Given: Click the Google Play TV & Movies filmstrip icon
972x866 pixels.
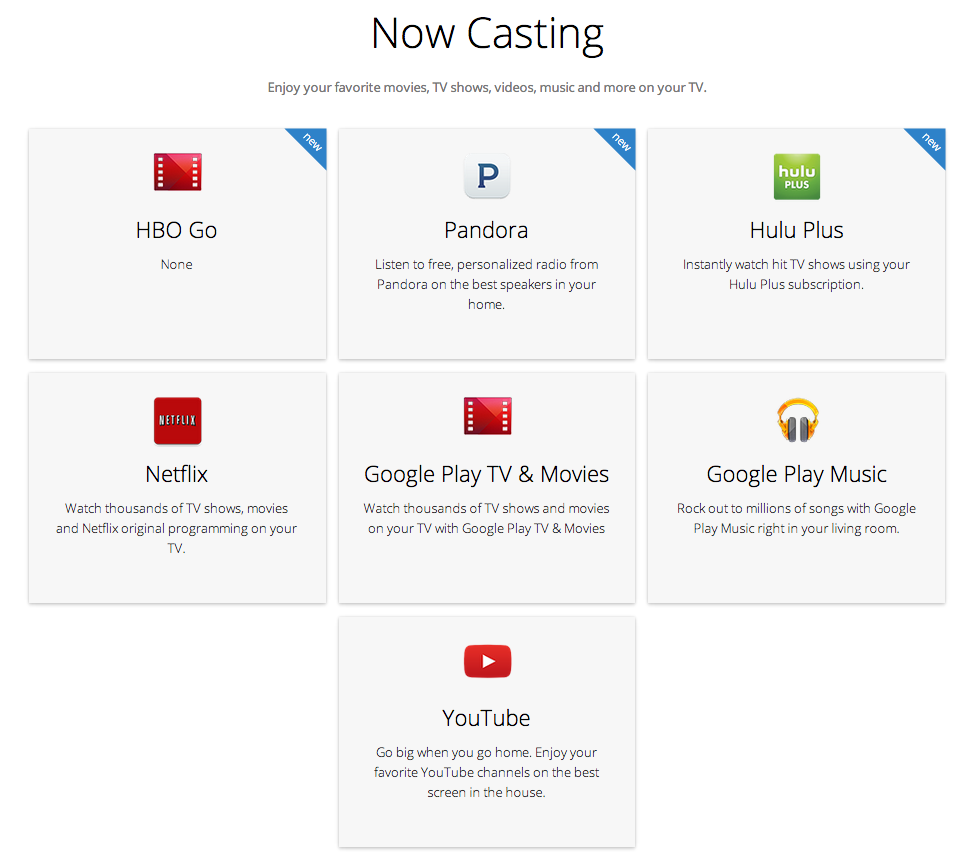Looking at the screenshot, I should coord(486,416).
